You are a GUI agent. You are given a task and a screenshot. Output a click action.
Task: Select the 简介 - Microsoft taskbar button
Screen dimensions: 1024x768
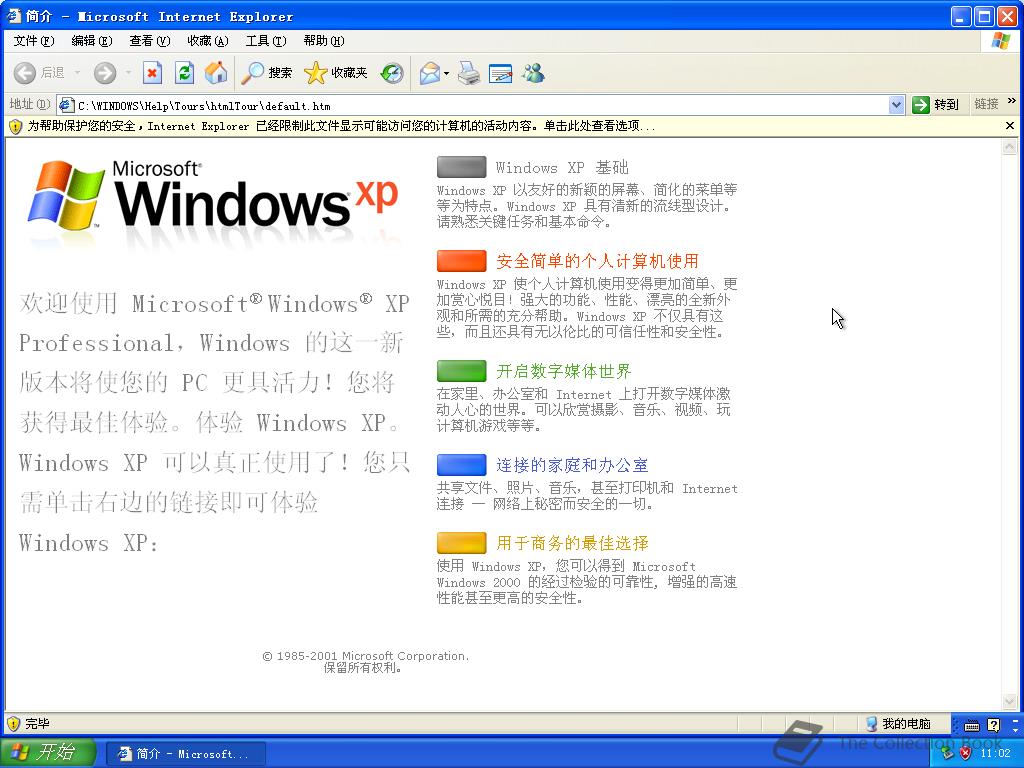pos(185,754)
